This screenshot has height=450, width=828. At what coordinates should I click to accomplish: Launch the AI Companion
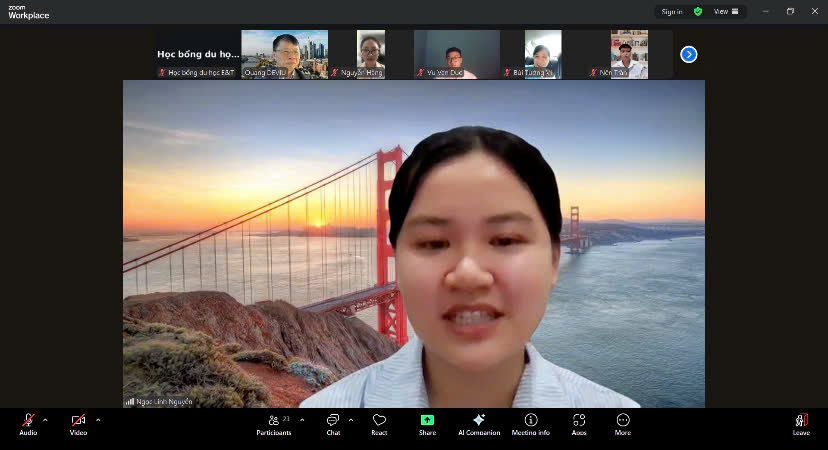pyautogui.click(x=478, y=422)
